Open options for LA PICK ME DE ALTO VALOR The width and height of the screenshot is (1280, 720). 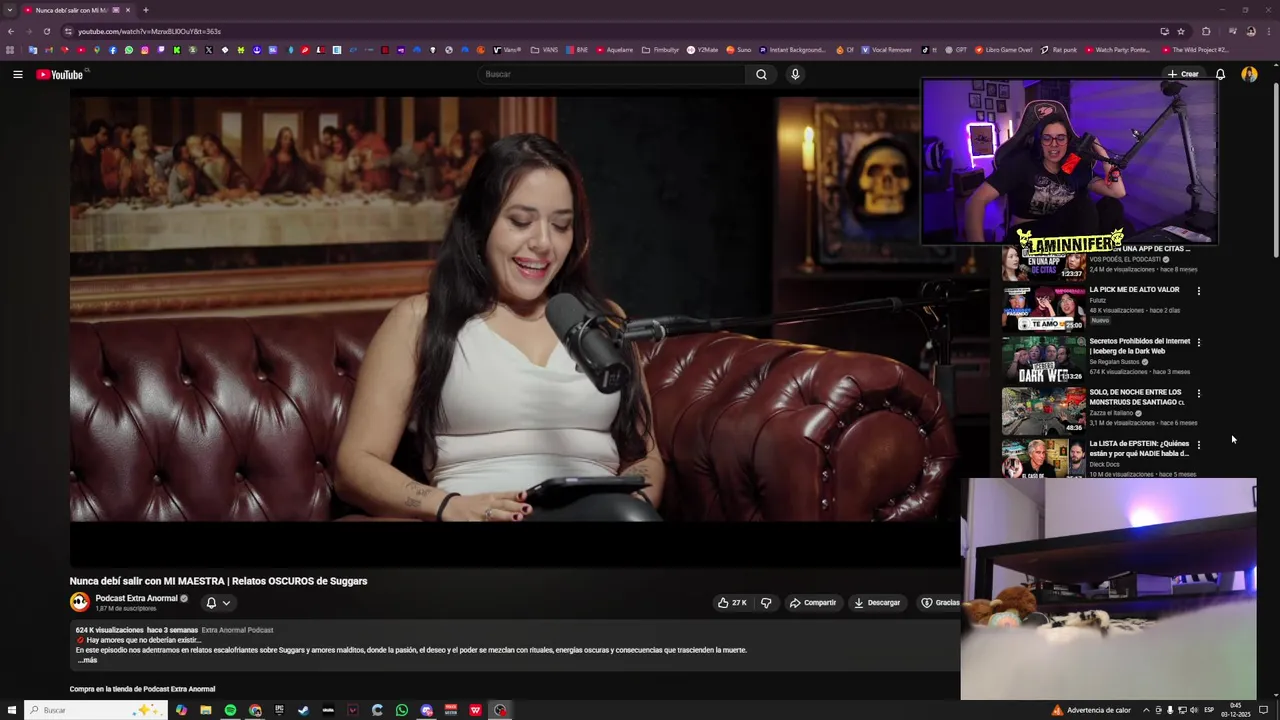pos(1199,291)
